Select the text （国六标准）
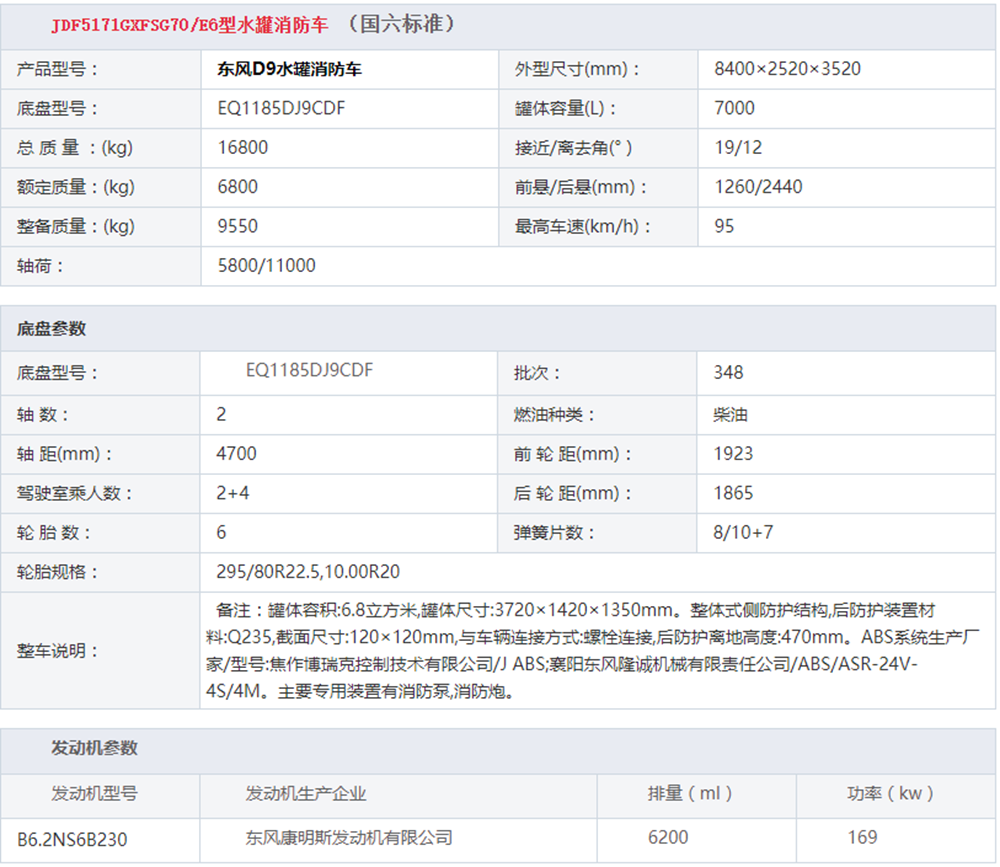Viewport: 1000px width, 867px height. (402, 24)
